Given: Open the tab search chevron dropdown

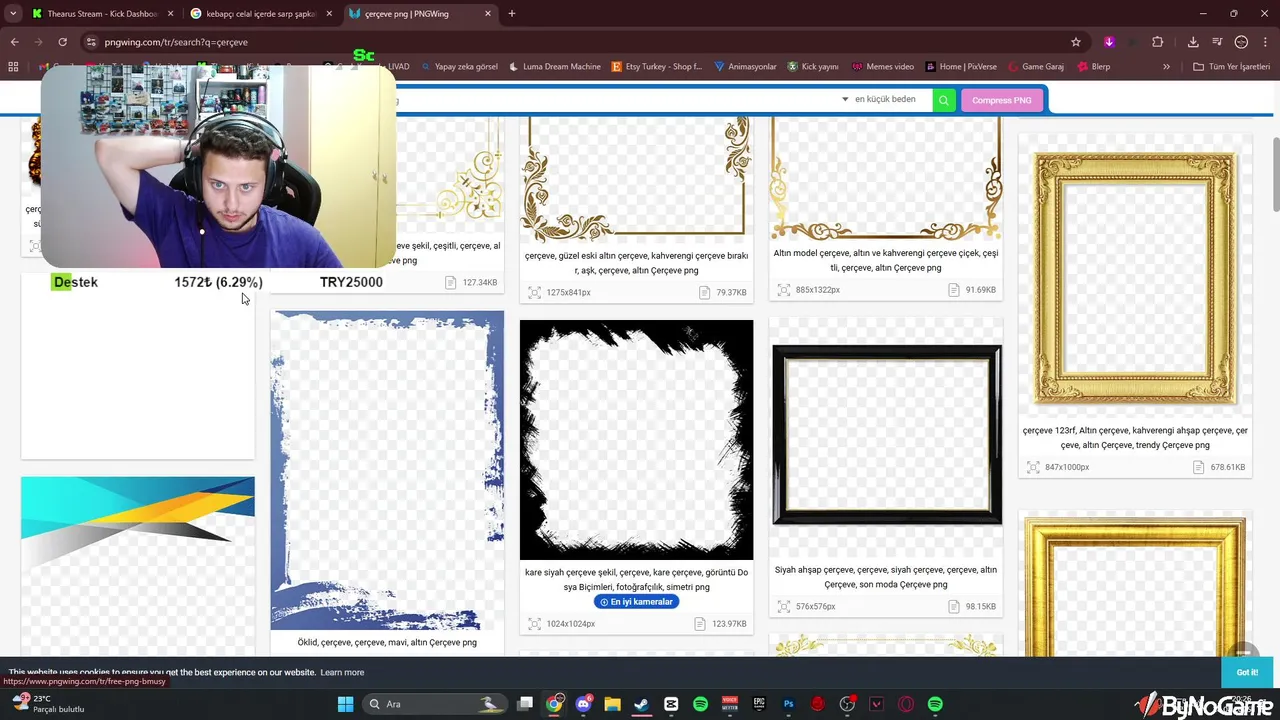Looking at the screenshot, I should tap(13, 14).
